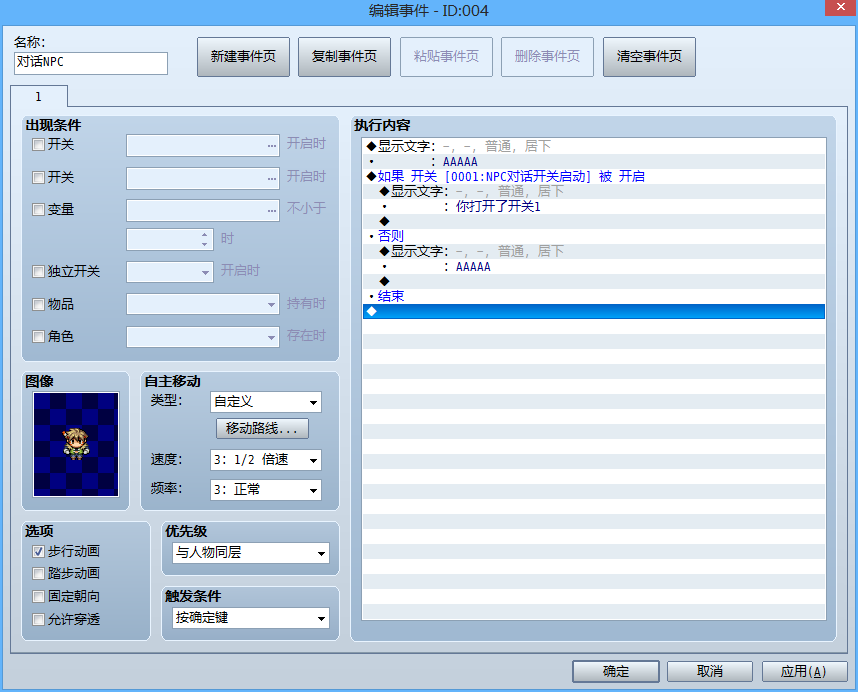Select the ': AAAAA' line under 否则
Viewport: 858px width, 692px height.
(x=594, y=266)
